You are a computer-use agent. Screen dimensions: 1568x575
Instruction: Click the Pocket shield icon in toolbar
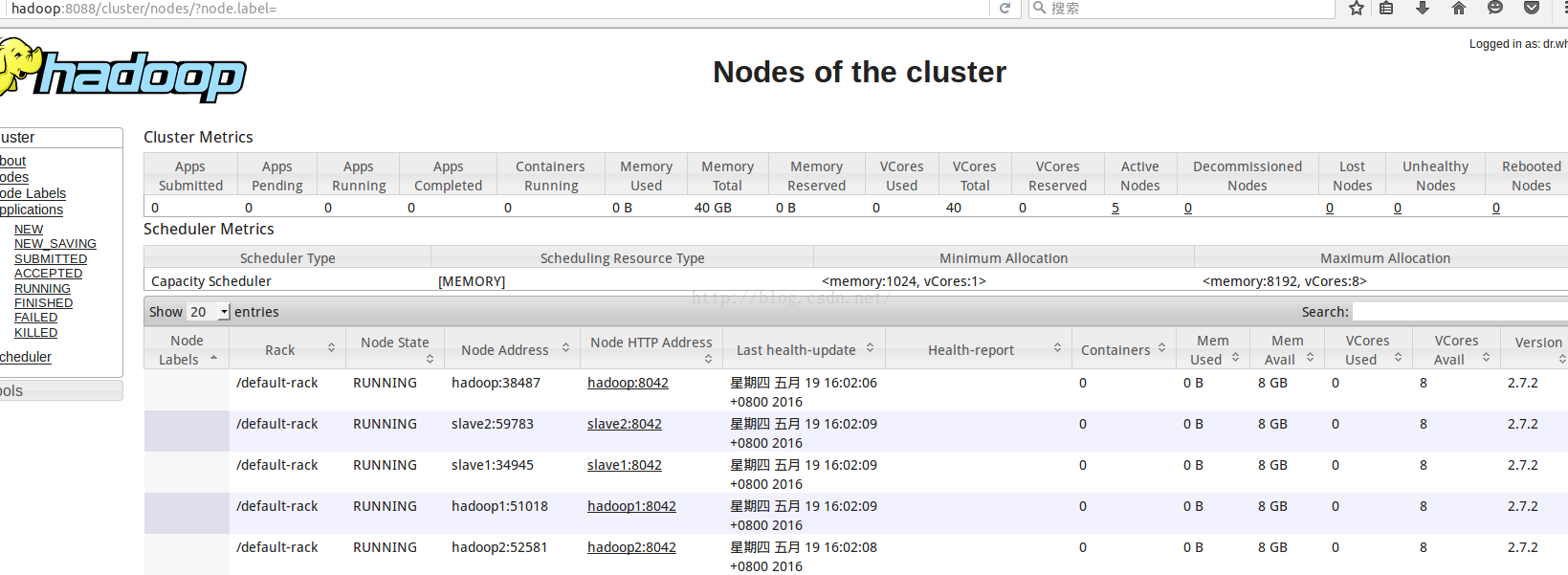[x=1532, y=9]
